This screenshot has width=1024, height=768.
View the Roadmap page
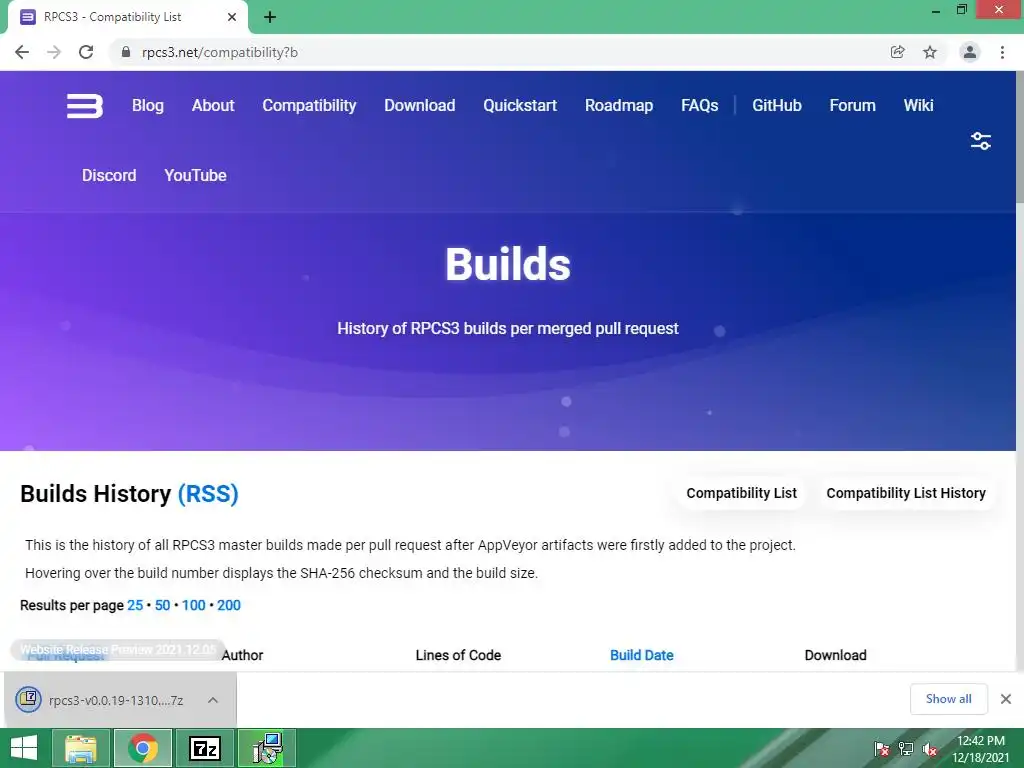[x=618, y=105]
